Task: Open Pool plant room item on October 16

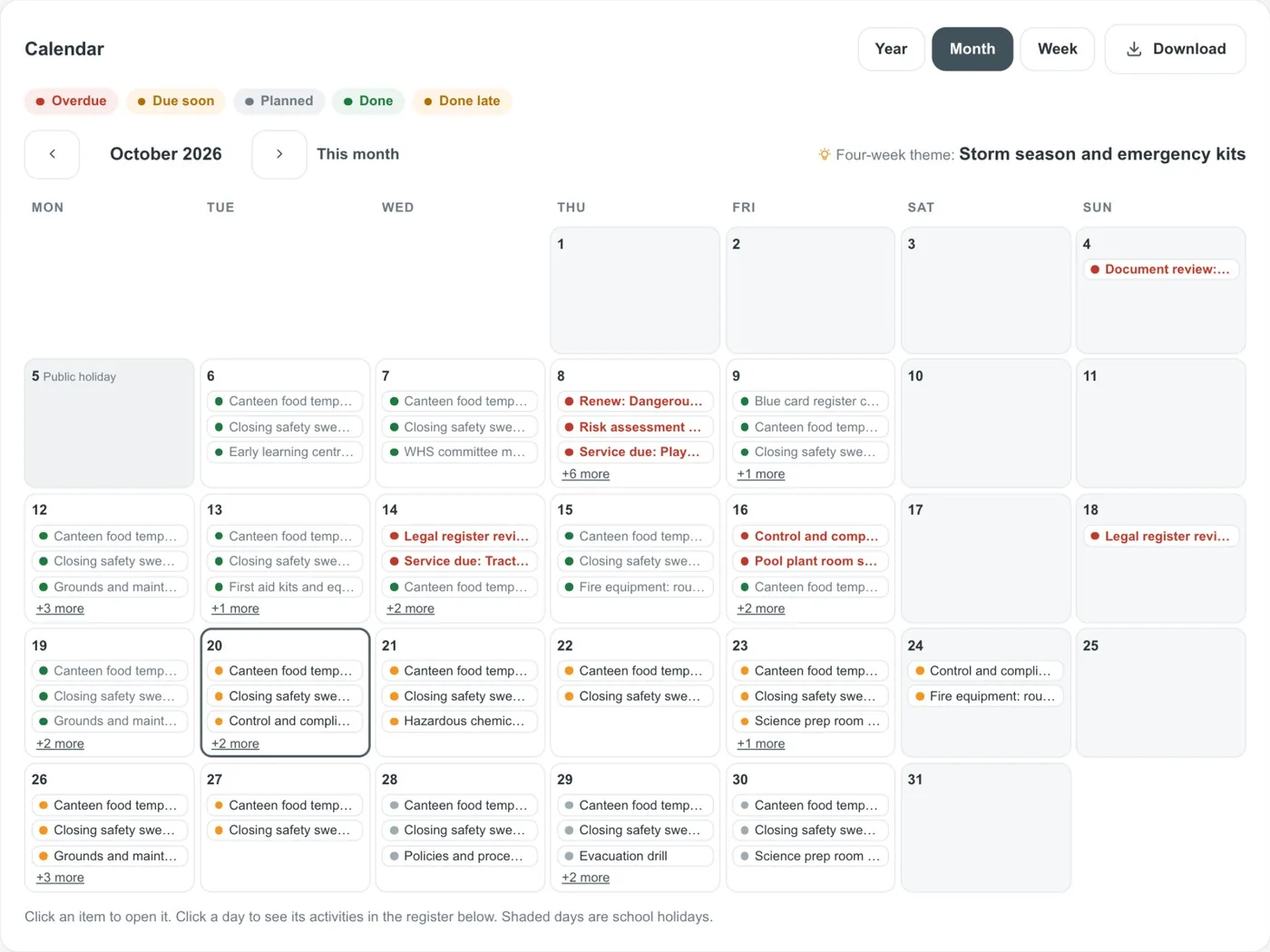Action: (810, 561)
